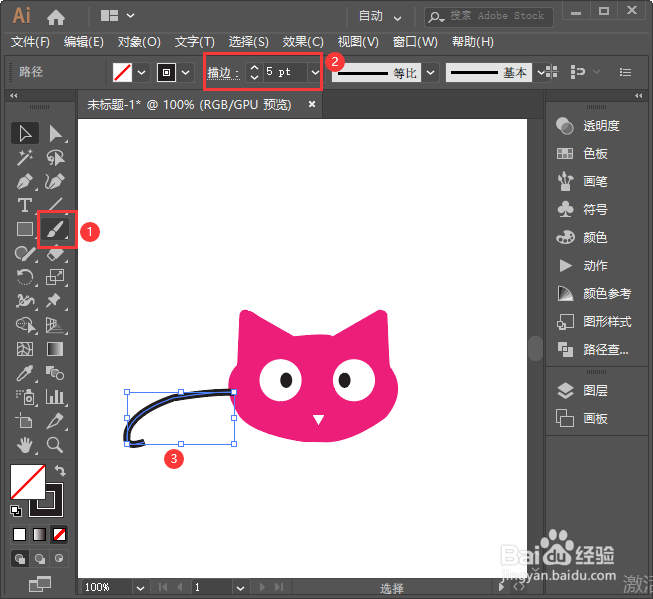Select the Paintbrush tool

[x=55, y=229]
